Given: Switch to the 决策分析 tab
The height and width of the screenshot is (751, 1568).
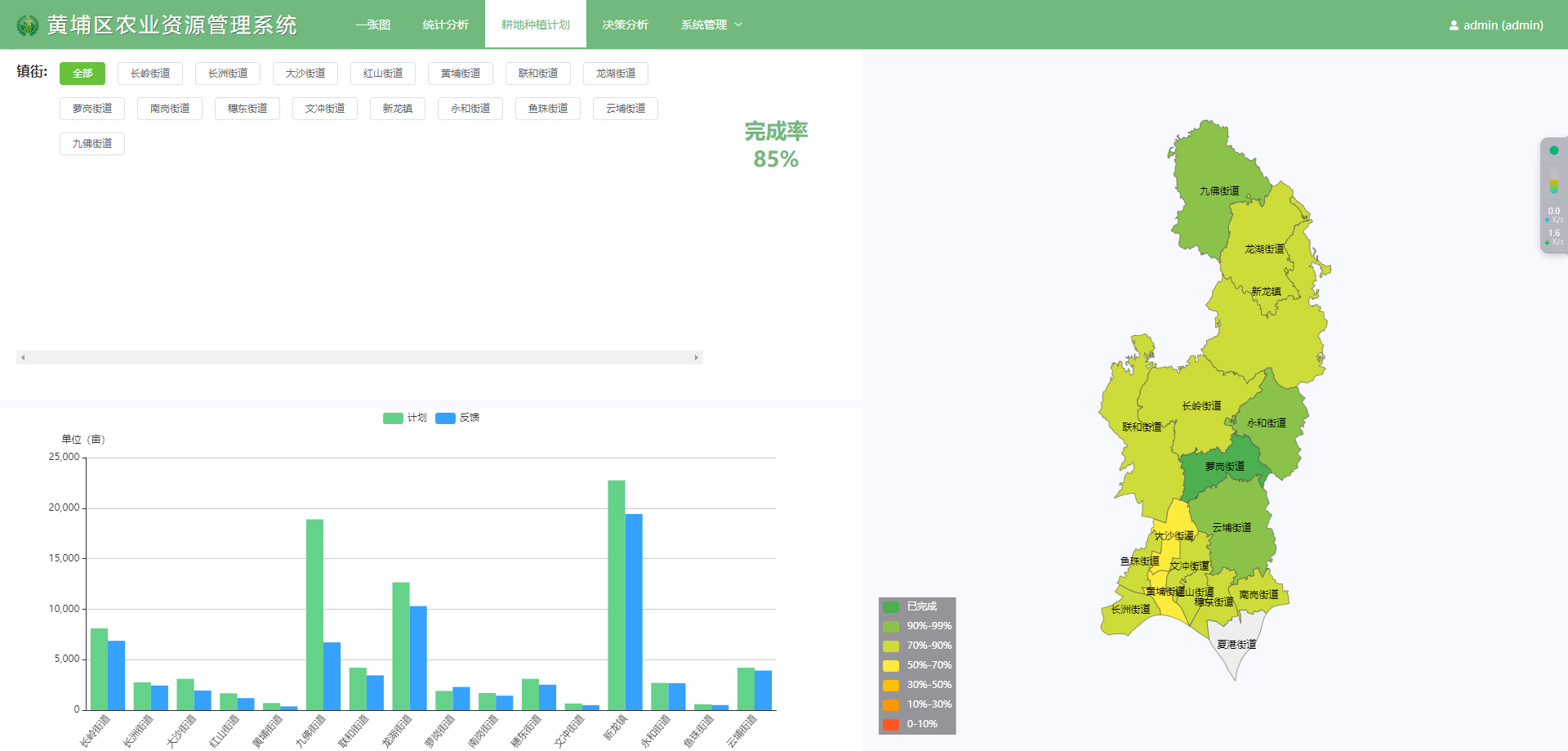Looking at the screenshot, I should (625, 25).
